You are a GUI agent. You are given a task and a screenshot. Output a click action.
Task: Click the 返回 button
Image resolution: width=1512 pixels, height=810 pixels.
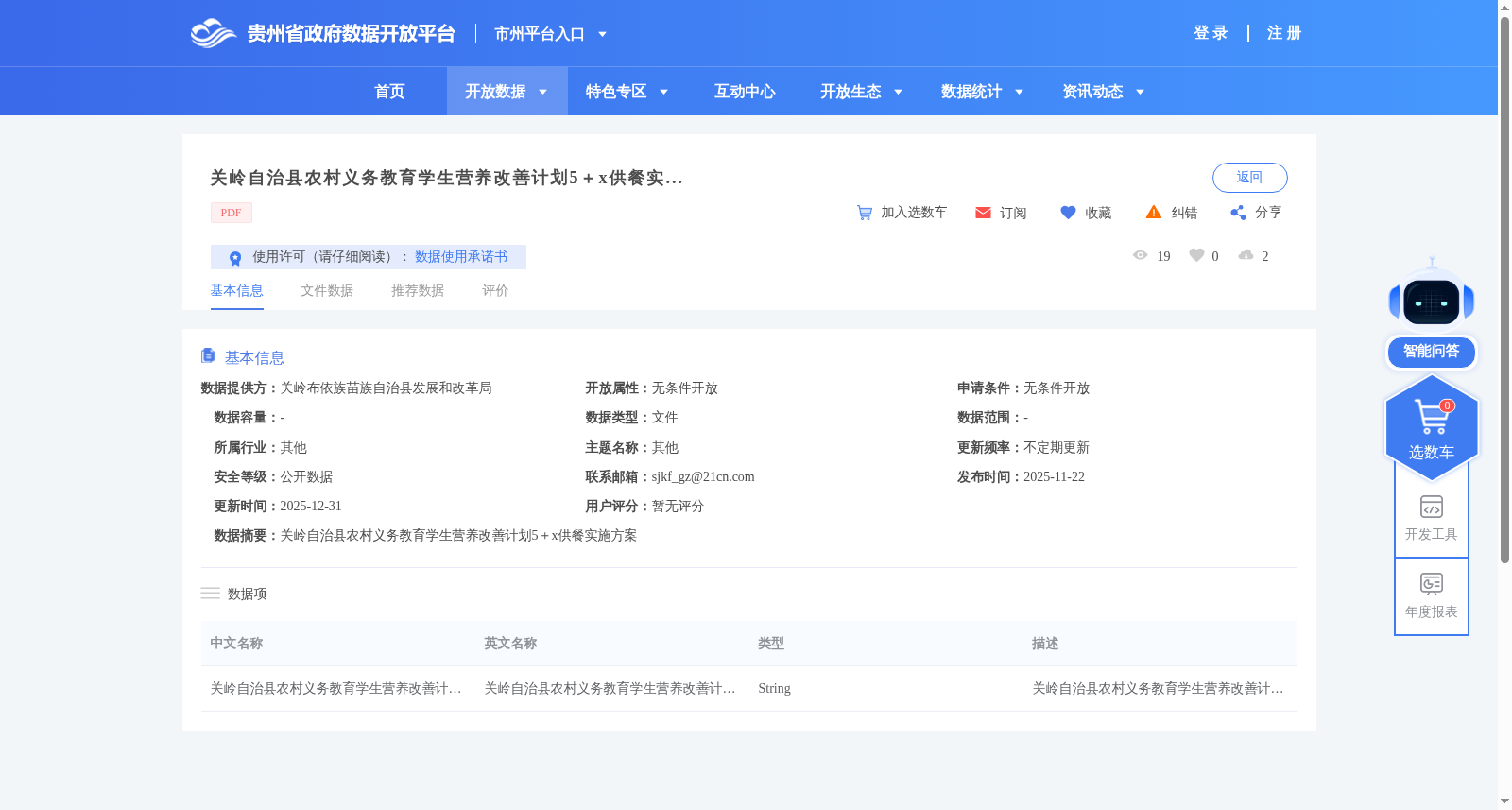click(1250, 178)
